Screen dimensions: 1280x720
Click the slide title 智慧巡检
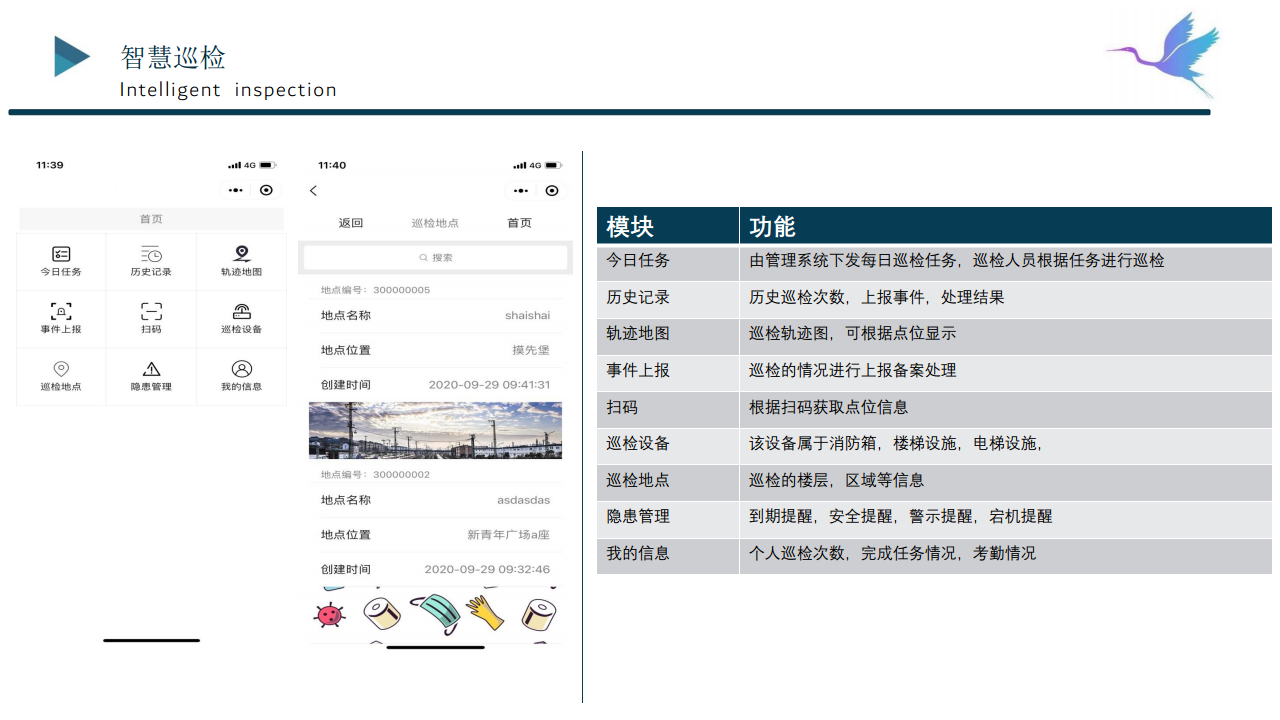[x=173, y=57]
